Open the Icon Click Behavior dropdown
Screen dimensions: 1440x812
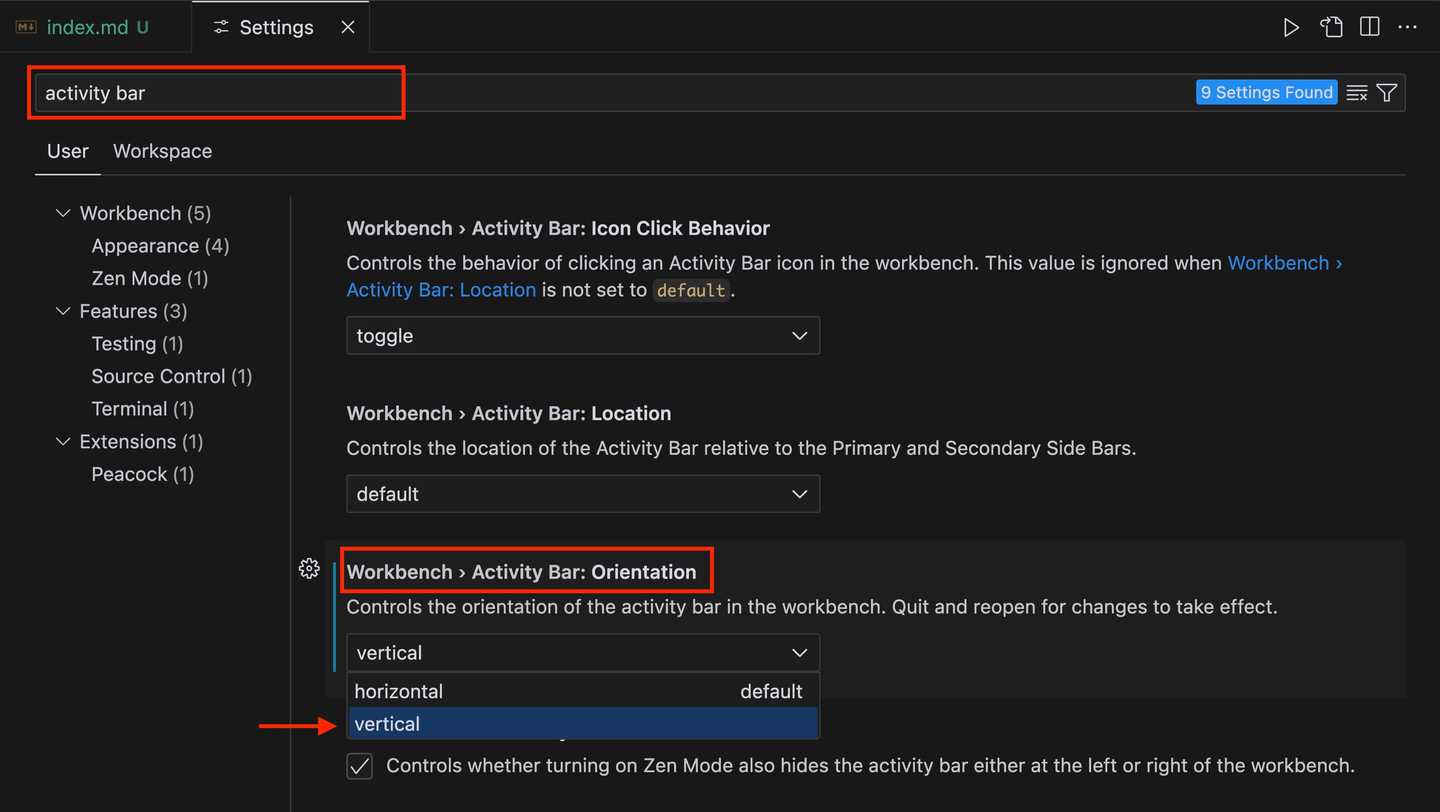(583, 335)
